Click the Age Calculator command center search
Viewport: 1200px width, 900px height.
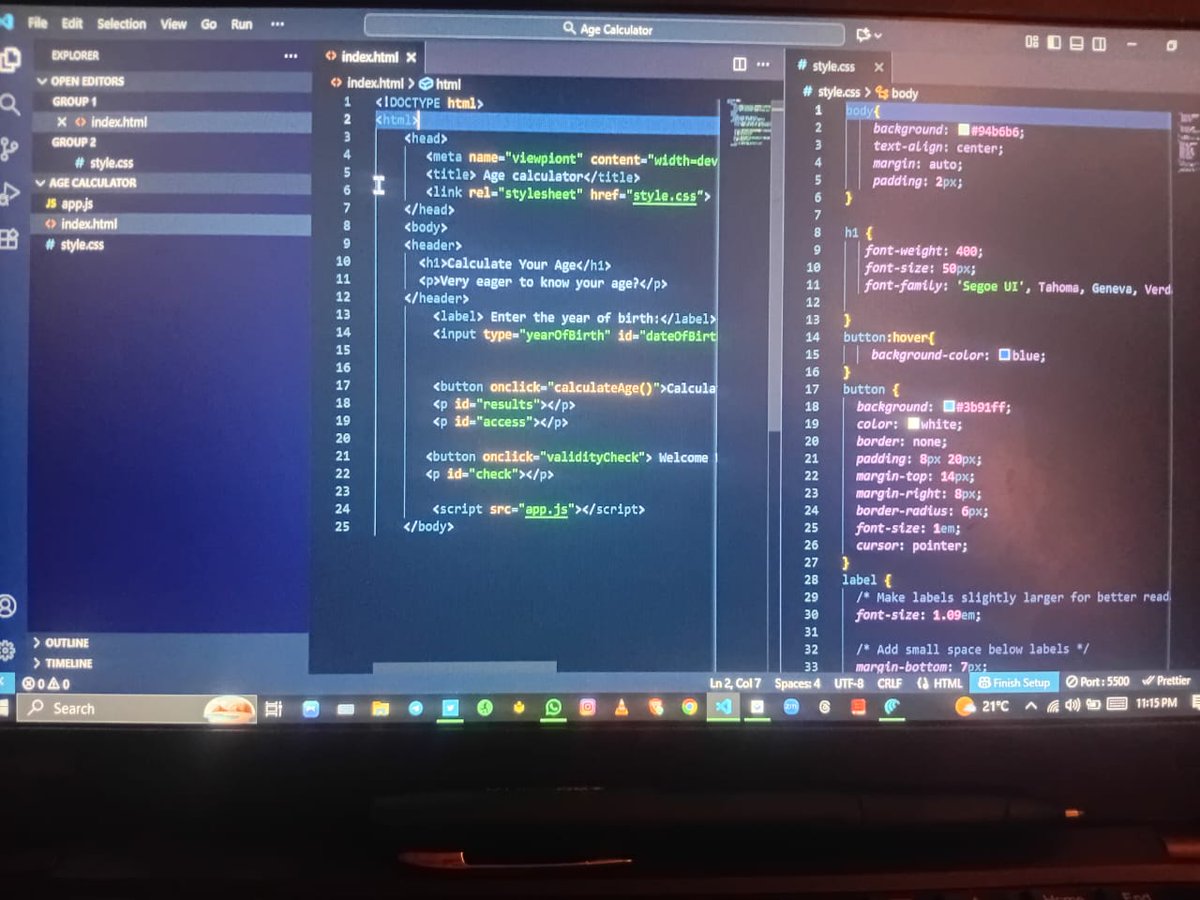pos(607,29)
